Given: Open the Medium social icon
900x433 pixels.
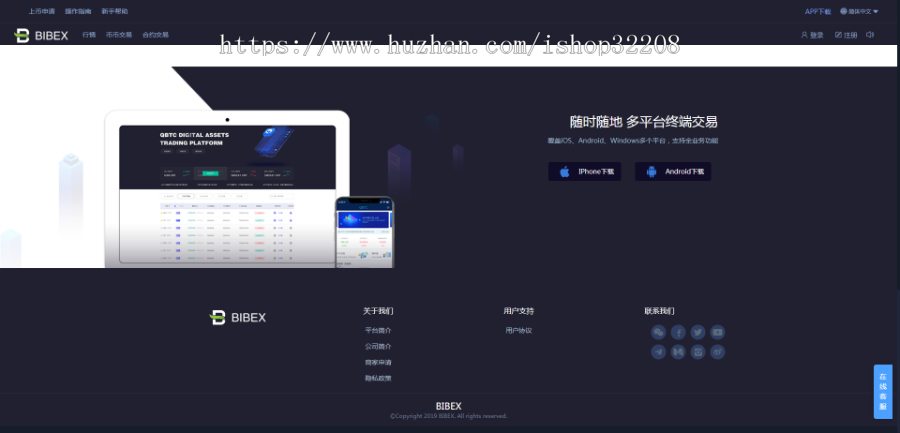Looking at the screenshot, I should [678, 351].
